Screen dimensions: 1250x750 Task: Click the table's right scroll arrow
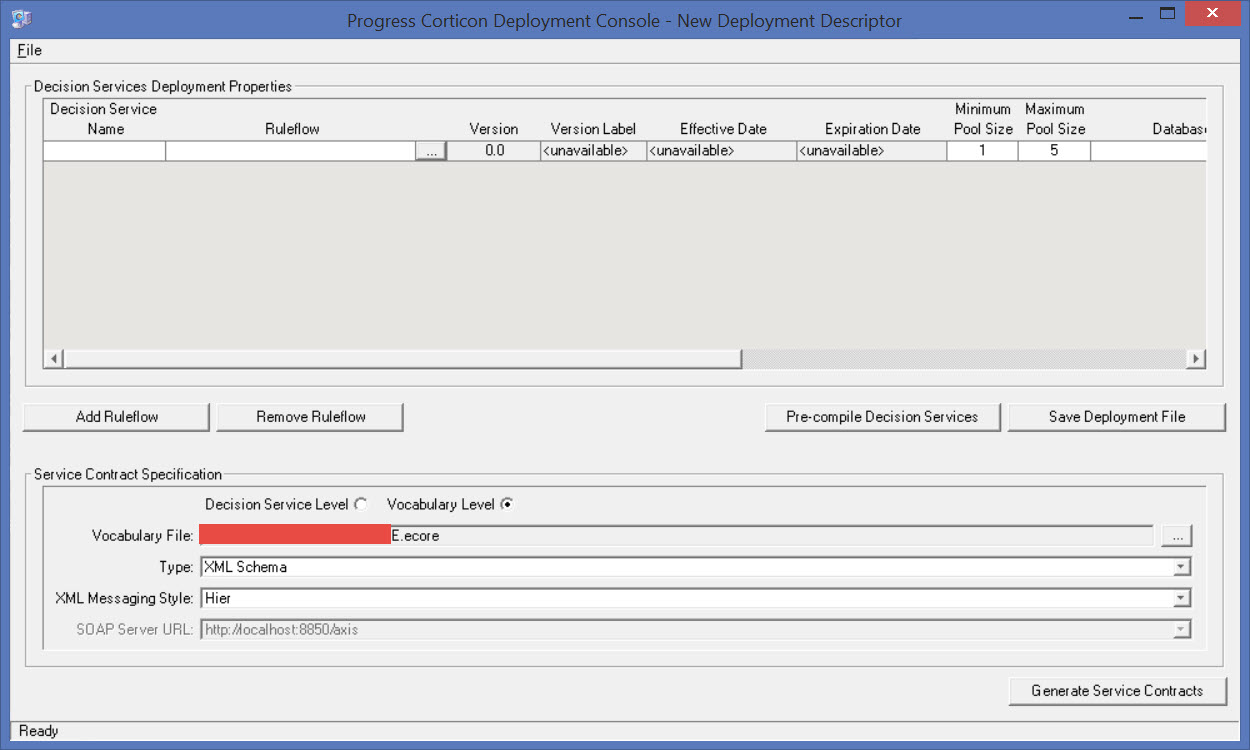click(1195, 359)
